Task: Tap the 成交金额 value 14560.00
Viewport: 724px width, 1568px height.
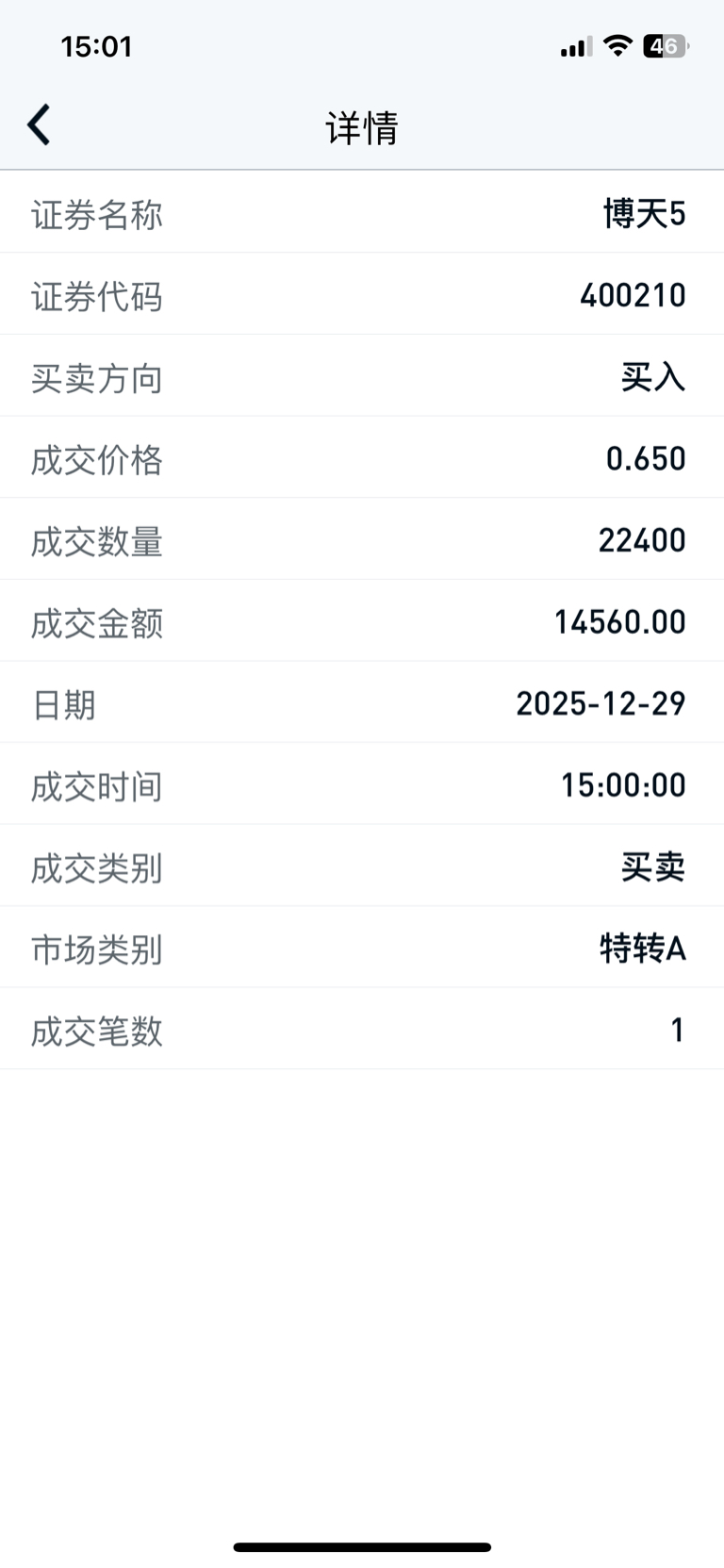Action: pyautogui.click(x=619, y=622)
